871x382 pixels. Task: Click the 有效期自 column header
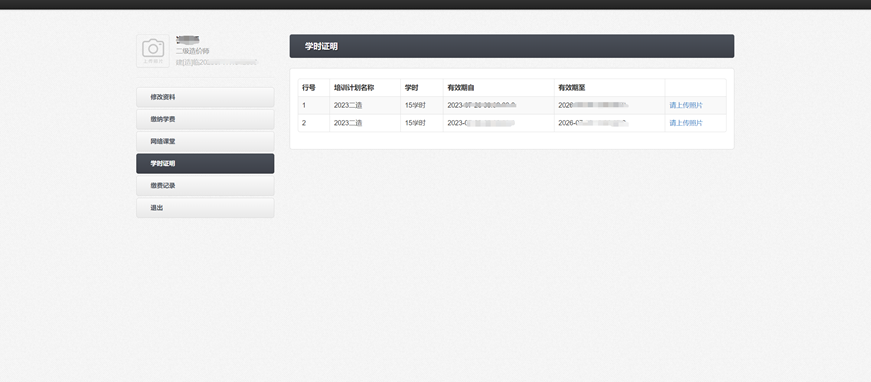click(x=461, y=88)
